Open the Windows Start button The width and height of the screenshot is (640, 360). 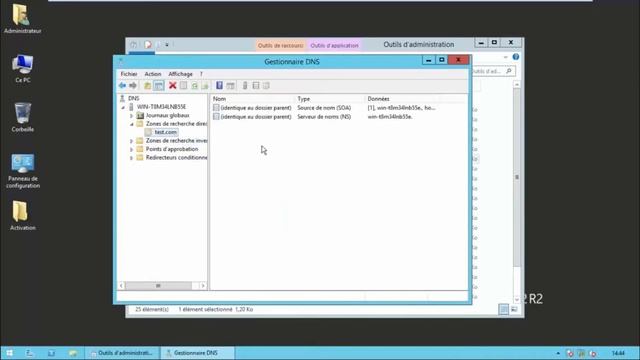click(9, 353)
